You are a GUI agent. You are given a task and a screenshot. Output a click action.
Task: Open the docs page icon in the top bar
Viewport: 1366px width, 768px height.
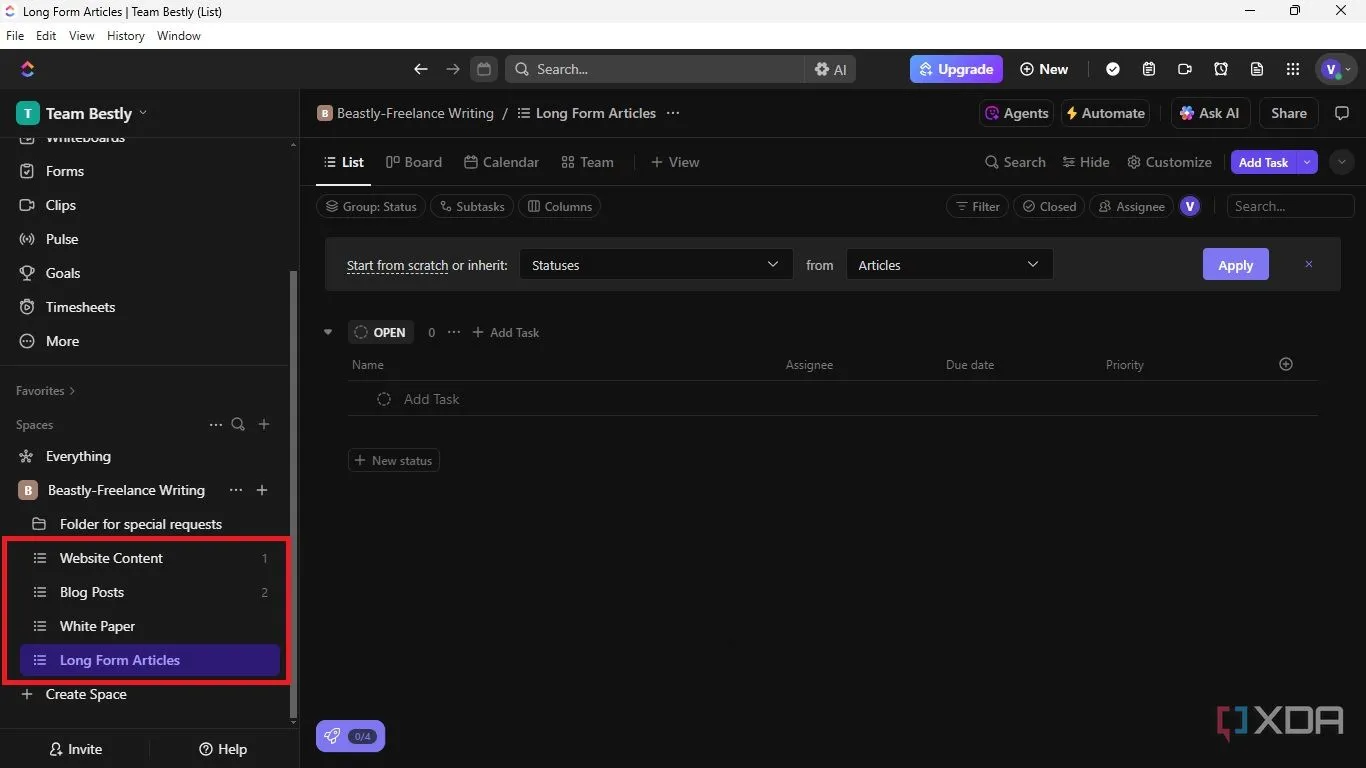pos(1257,69)
